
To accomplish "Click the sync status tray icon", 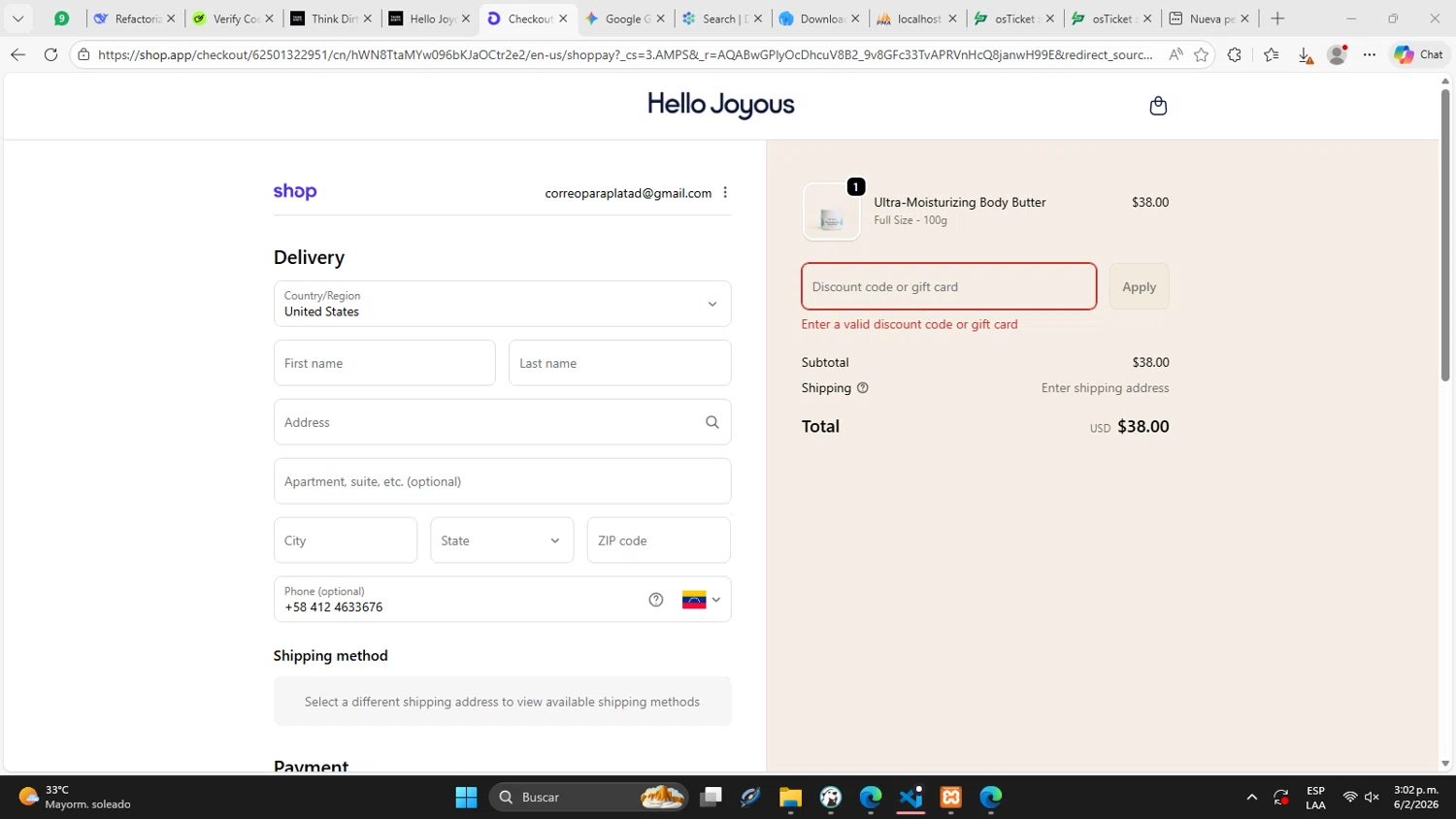I will coord(1281,797).
